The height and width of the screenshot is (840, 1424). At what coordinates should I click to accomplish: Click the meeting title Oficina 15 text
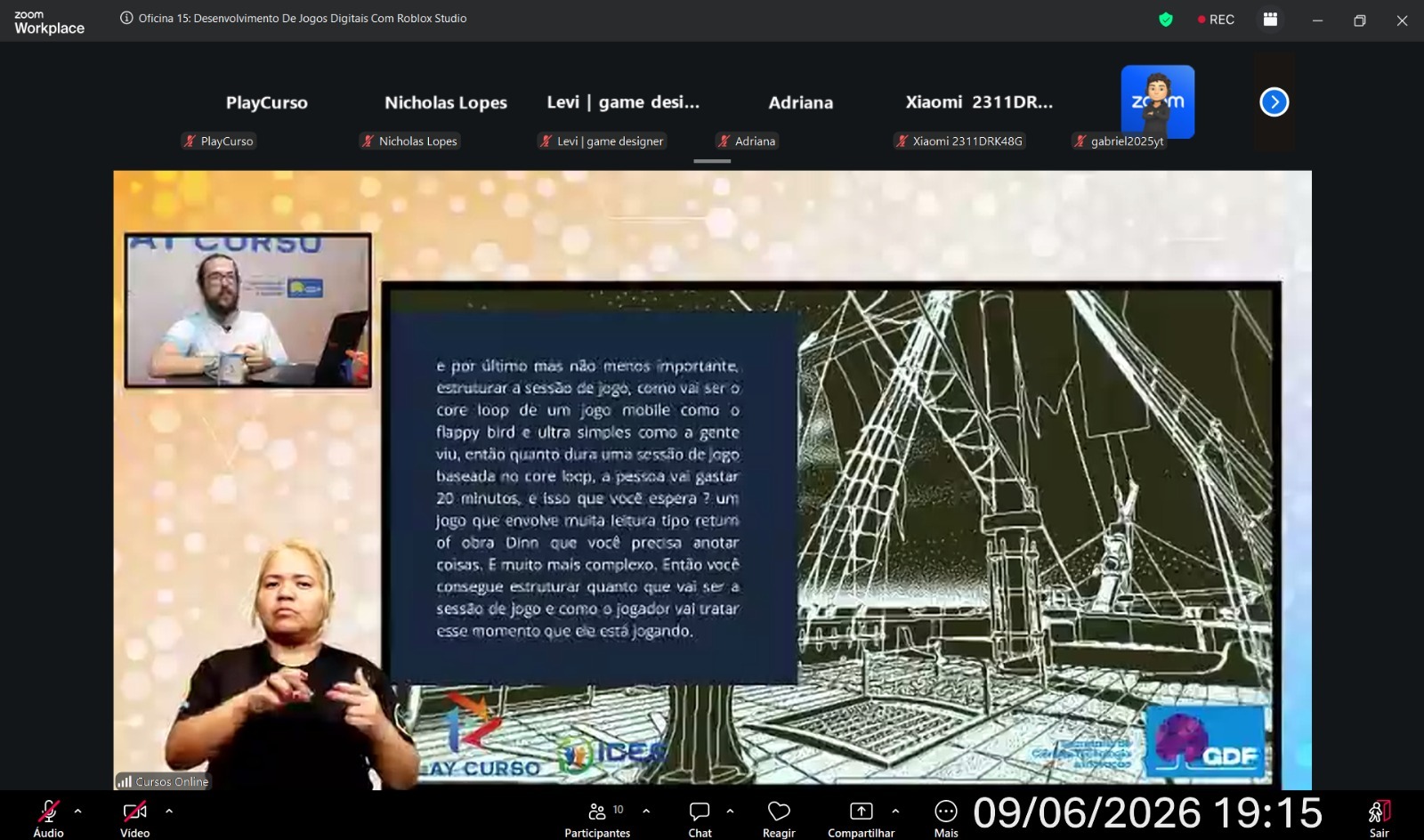[x=303, y=18]
